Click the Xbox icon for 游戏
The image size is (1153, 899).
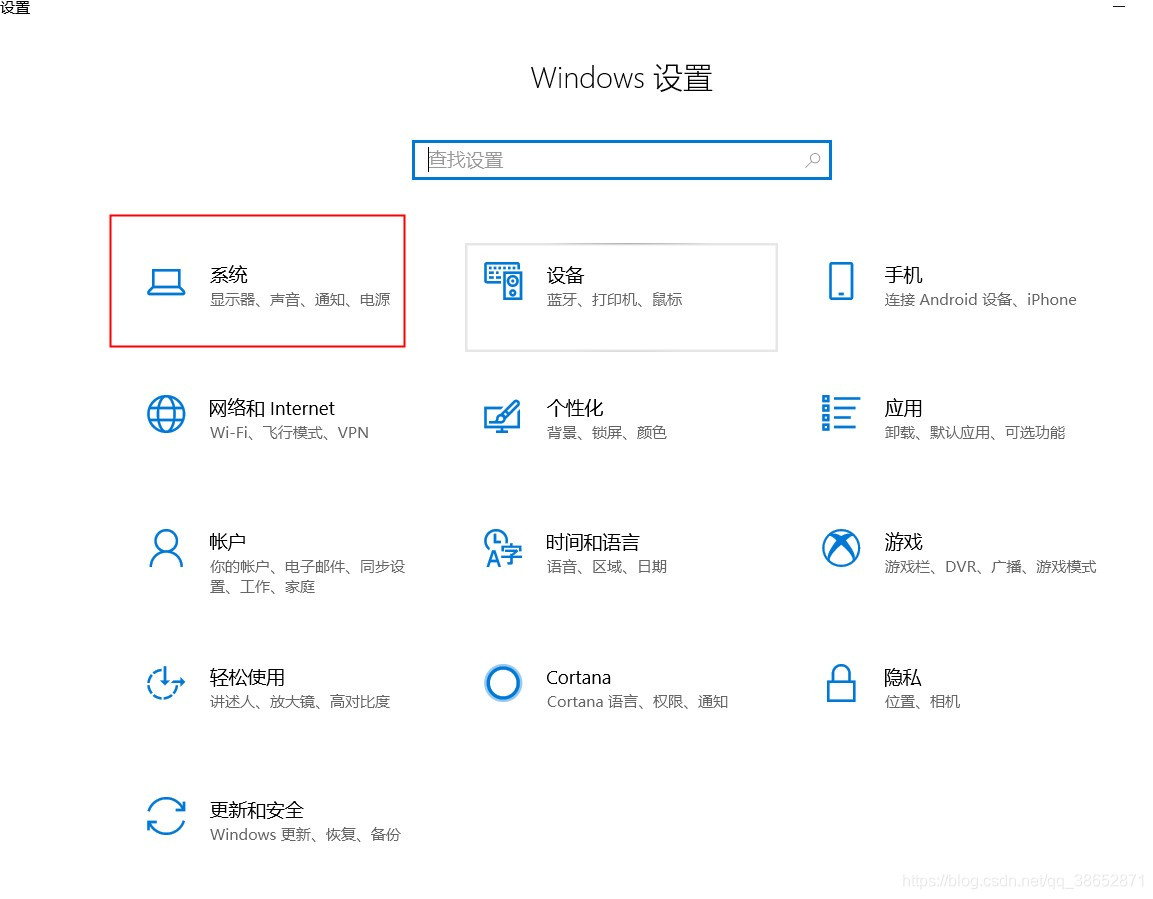point(840,548)
